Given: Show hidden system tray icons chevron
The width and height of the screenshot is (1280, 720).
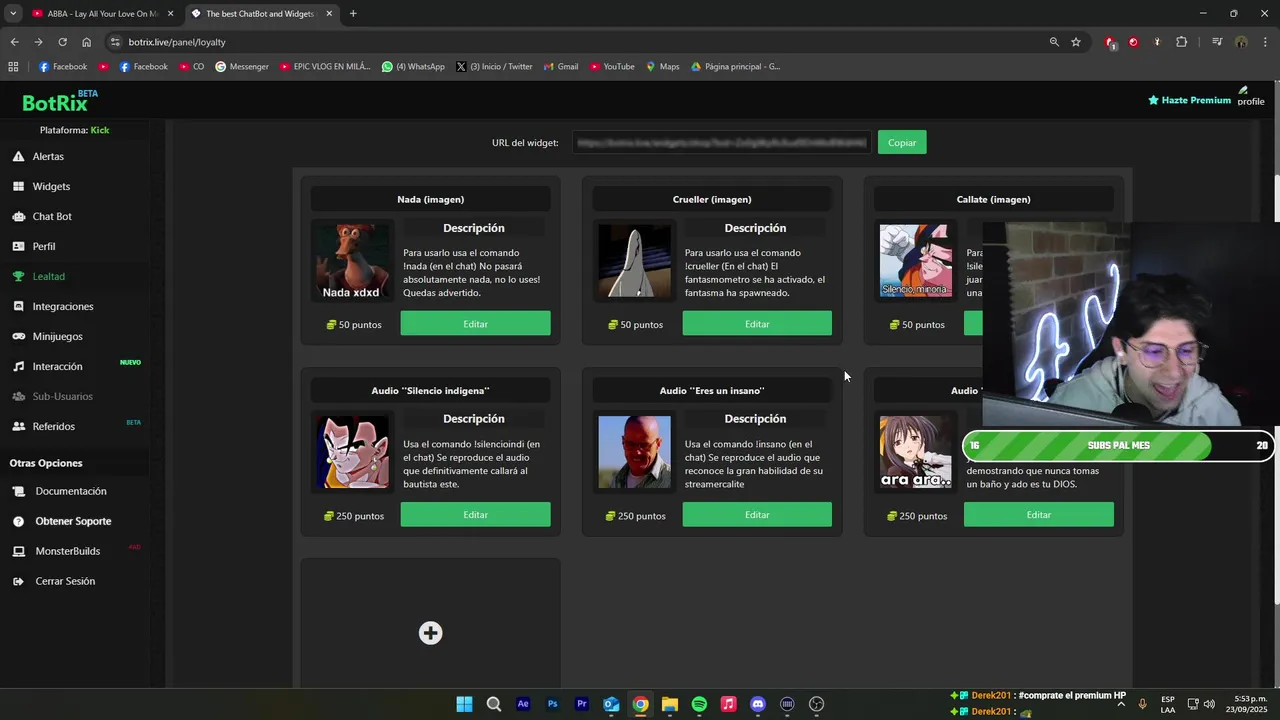Looking at the screenshot, I should (1120, 703).
